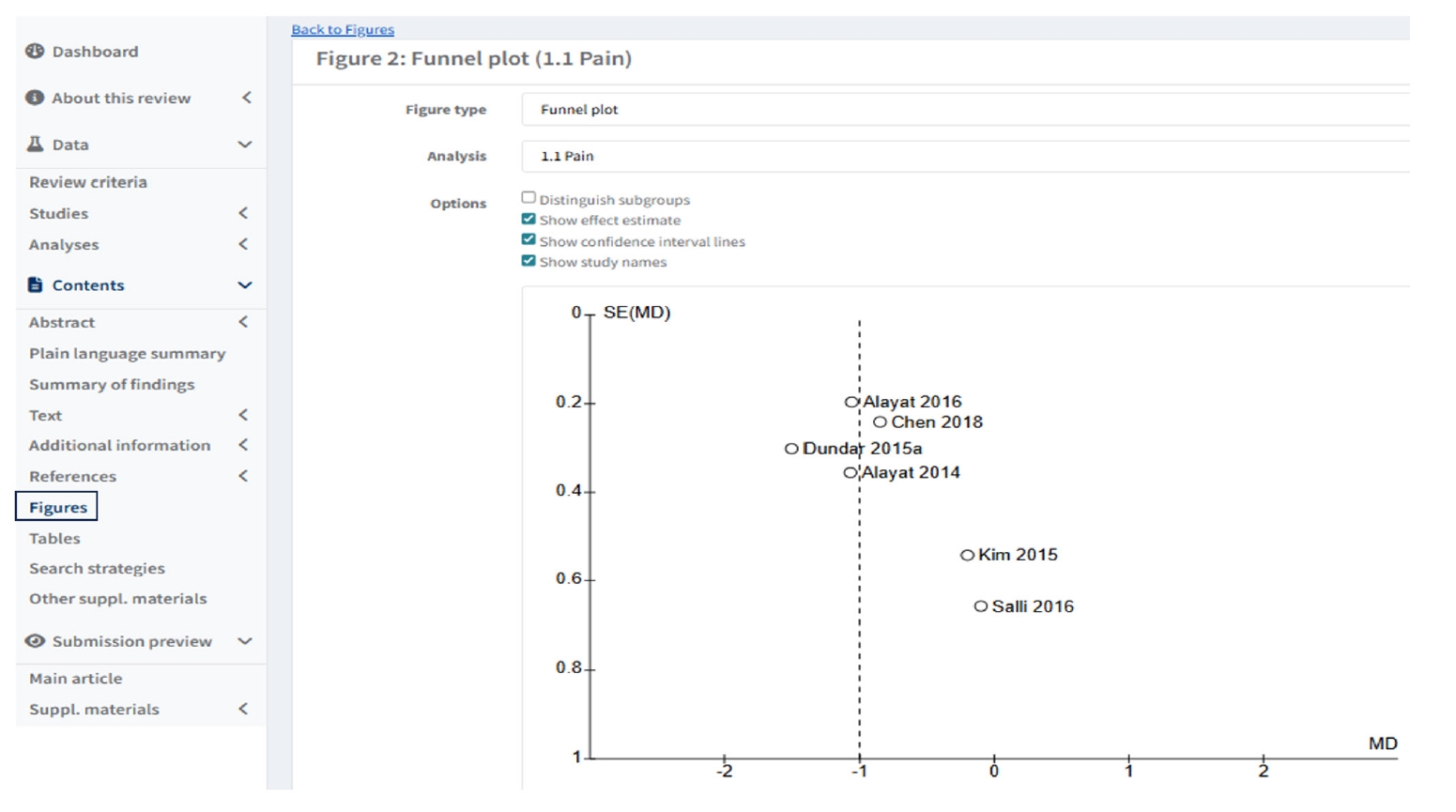The image size is (1456, 812).
Task: Click the Dashboard gauge icon
Action: tap(35, 52)
